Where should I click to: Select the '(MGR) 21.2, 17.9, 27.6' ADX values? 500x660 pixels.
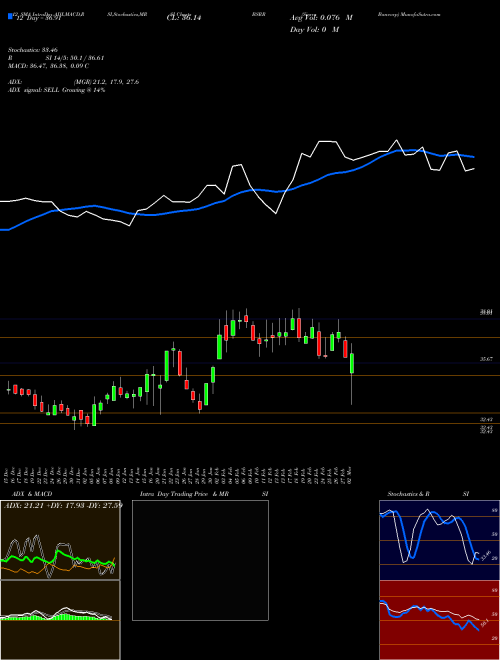point(106,82)
